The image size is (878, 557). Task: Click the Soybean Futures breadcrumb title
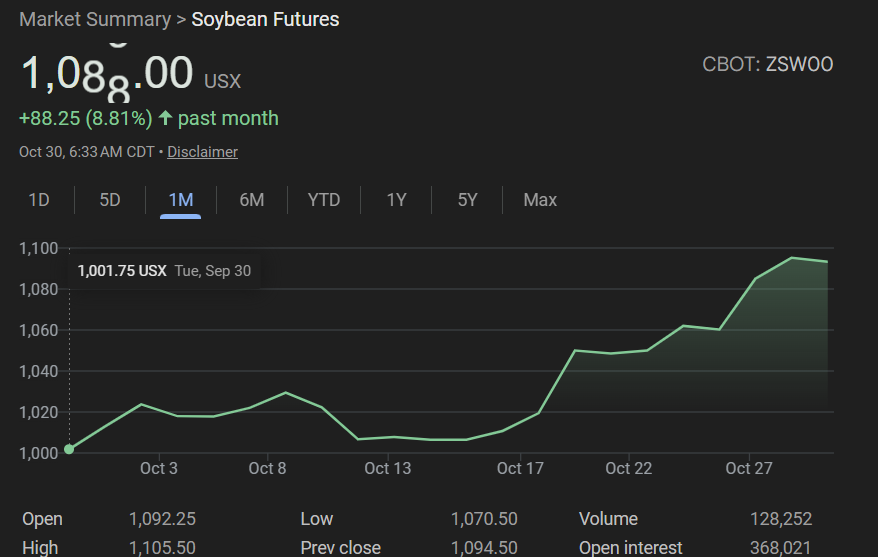265,19
